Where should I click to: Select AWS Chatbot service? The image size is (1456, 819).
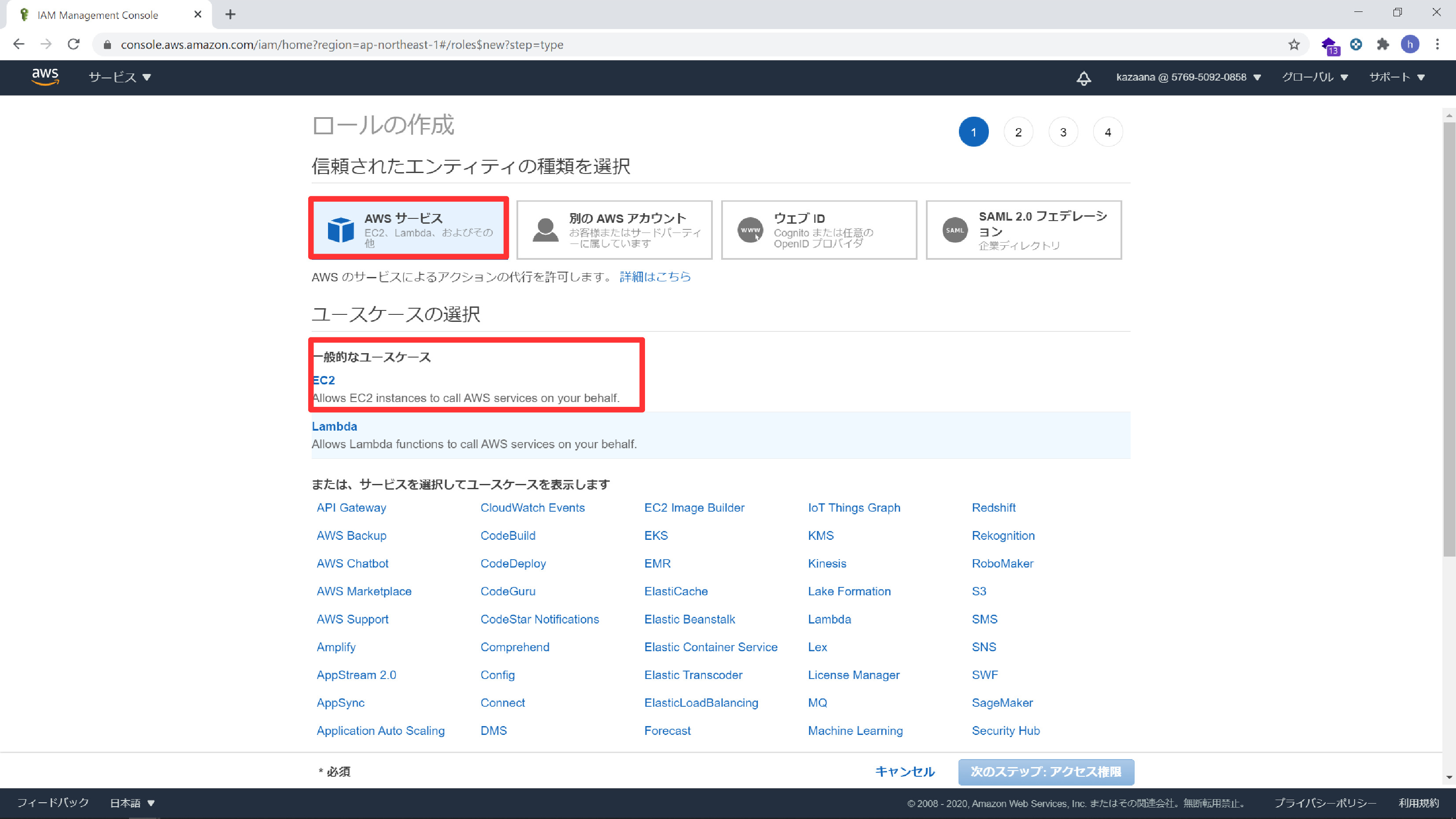pos(352,564)
